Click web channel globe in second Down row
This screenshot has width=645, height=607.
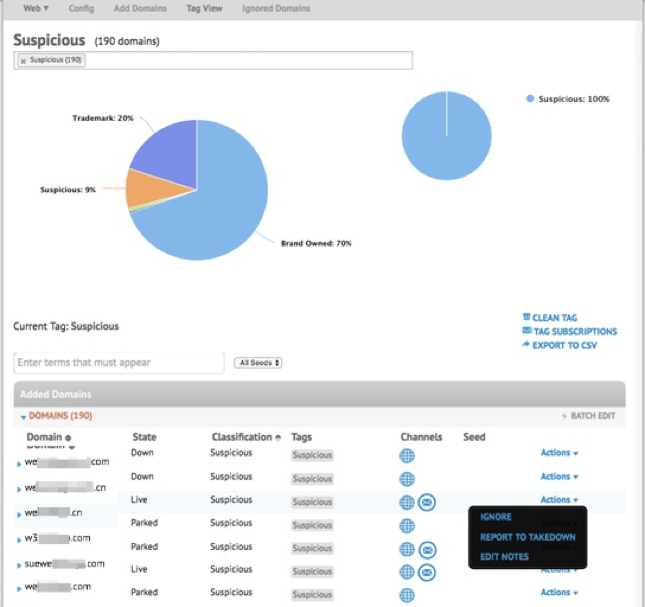407,479
